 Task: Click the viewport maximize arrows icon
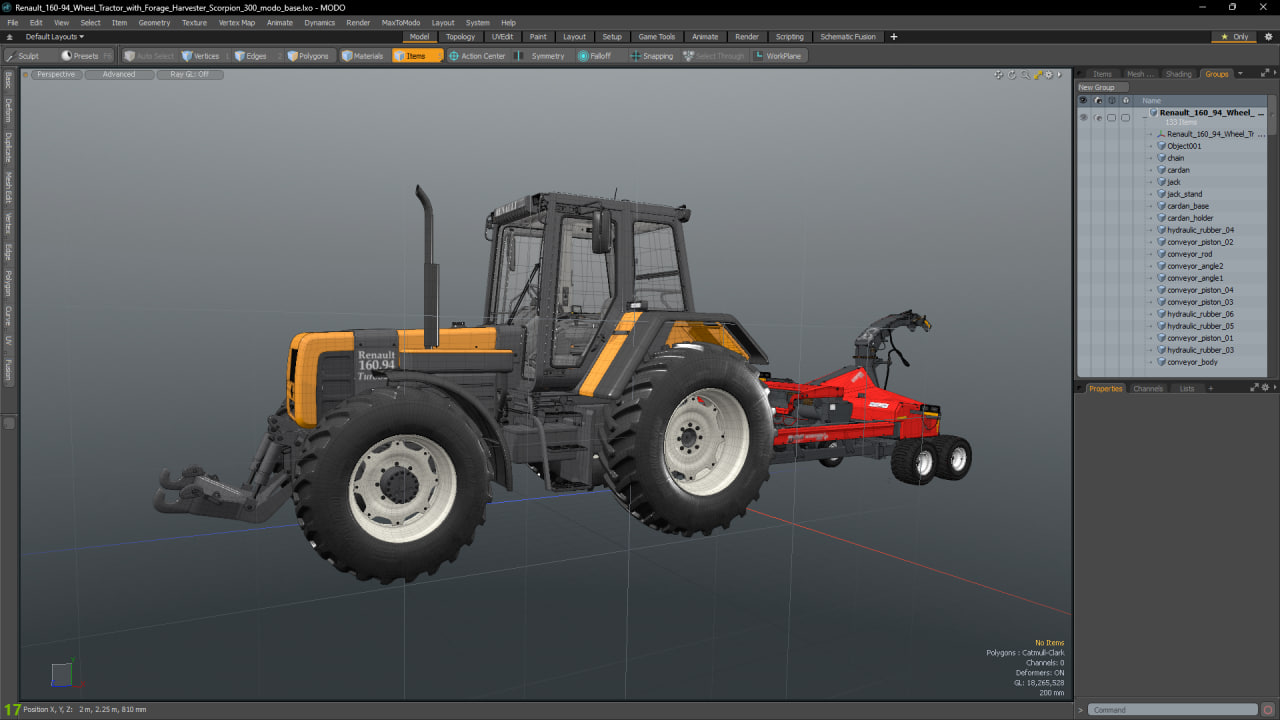[1038, 75]
